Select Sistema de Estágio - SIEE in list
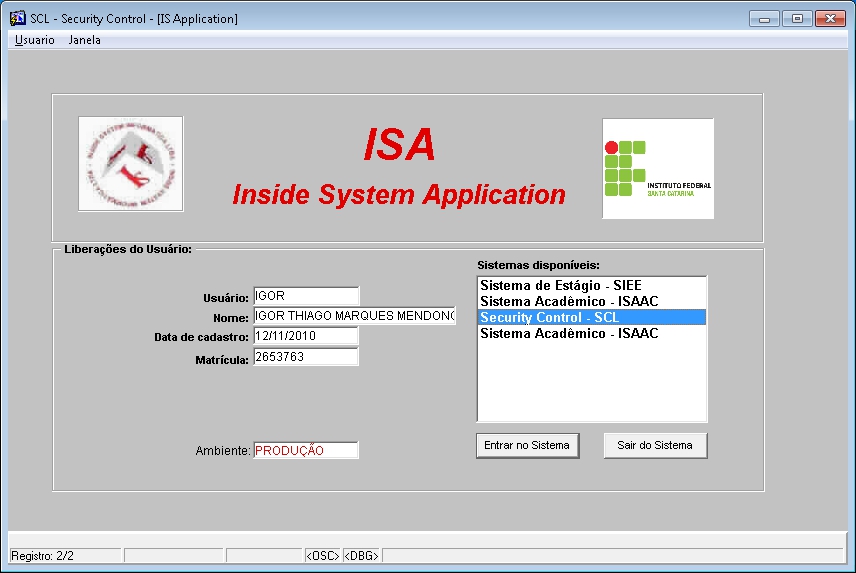This screenshot has height=573, width=856. (x=560, y=286)
